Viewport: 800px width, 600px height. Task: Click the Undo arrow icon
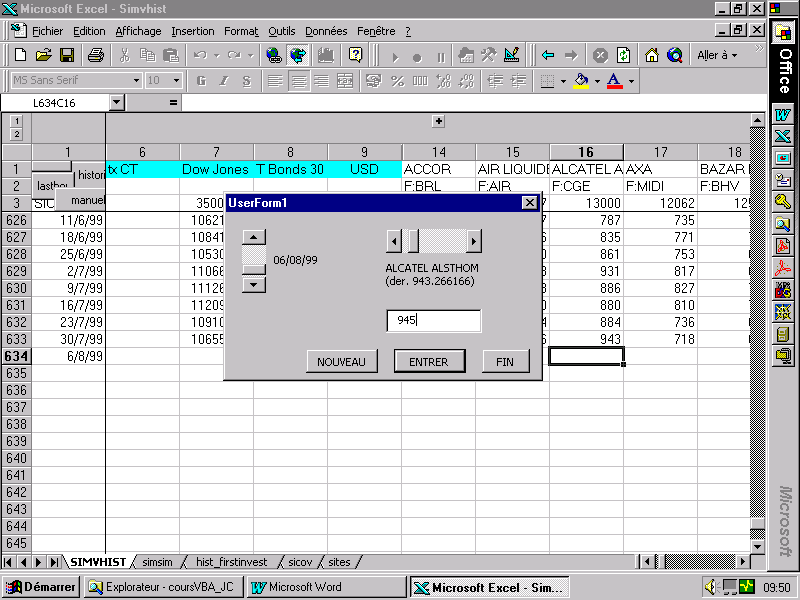tap(200, 55)
